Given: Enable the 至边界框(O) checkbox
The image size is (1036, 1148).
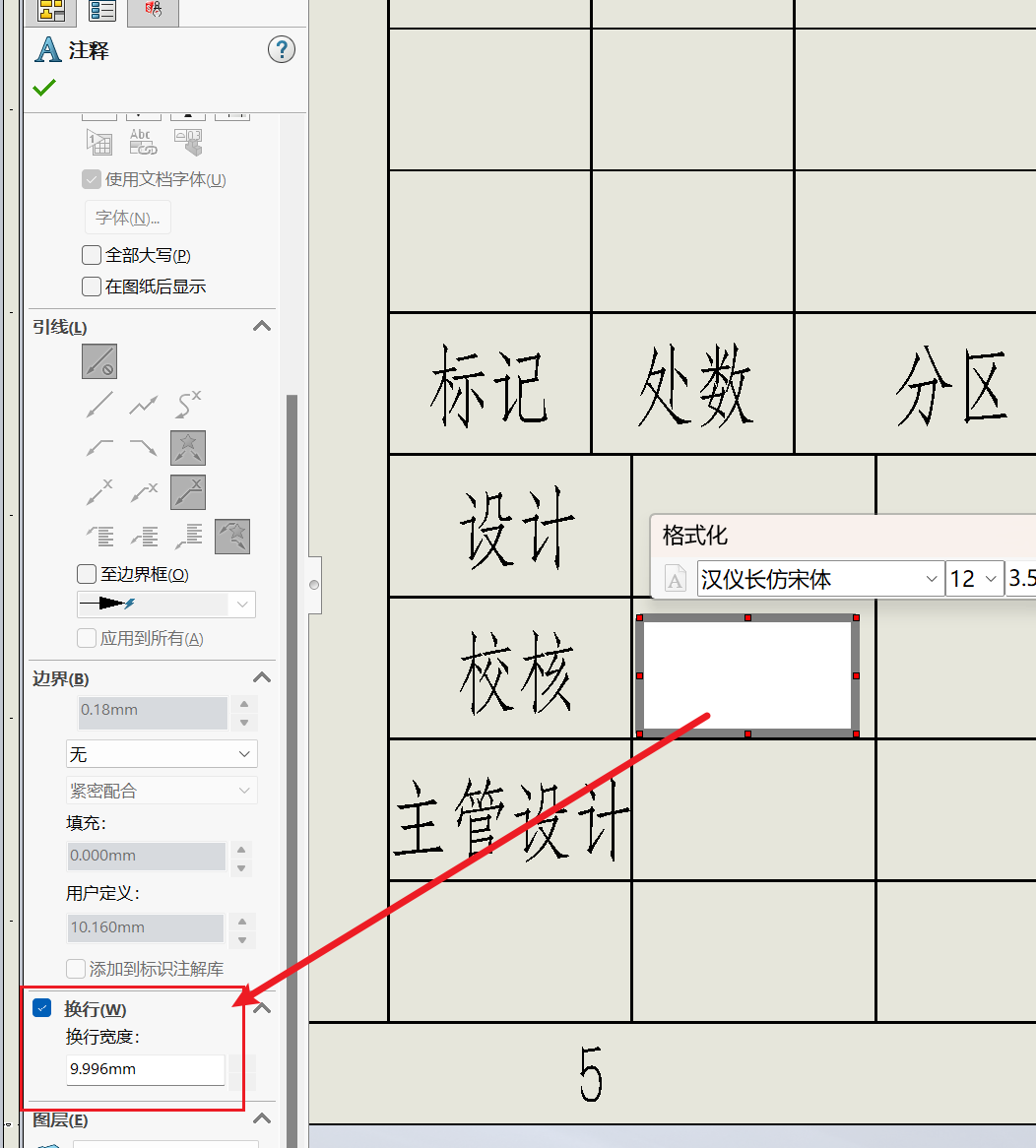Looking at the screenshot, I should click(87, 574).
